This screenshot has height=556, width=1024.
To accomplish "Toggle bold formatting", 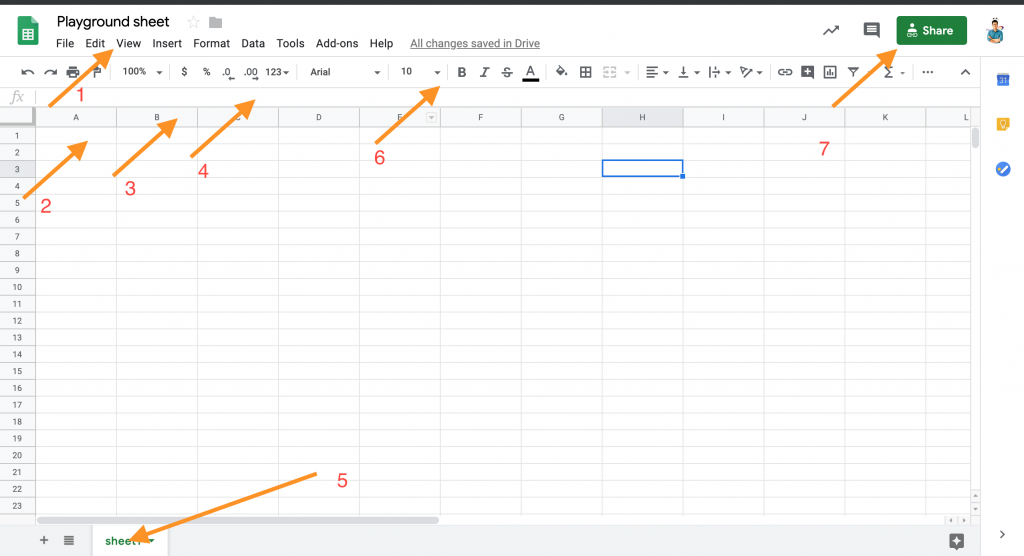I will tap(462, 73).
